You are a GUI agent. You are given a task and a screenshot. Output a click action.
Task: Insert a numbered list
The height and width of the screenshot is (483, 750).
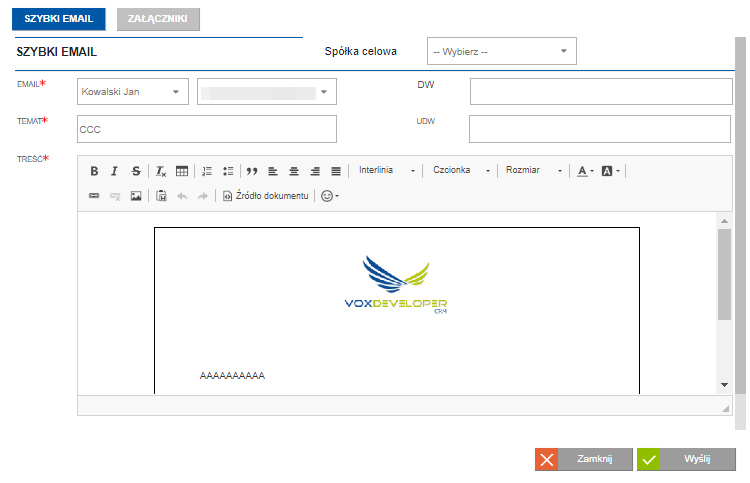[x=207, y=171]
